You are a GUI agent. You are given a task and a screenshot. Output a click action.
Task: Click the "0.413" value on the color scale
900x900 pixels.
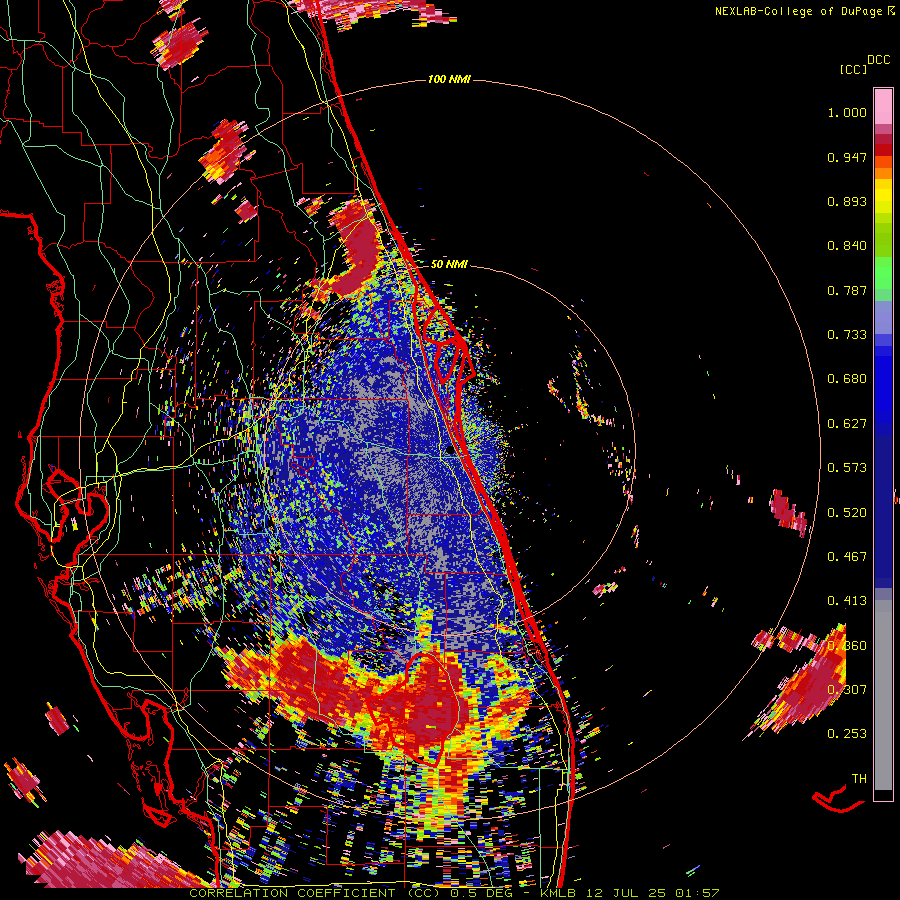[847, 601]
